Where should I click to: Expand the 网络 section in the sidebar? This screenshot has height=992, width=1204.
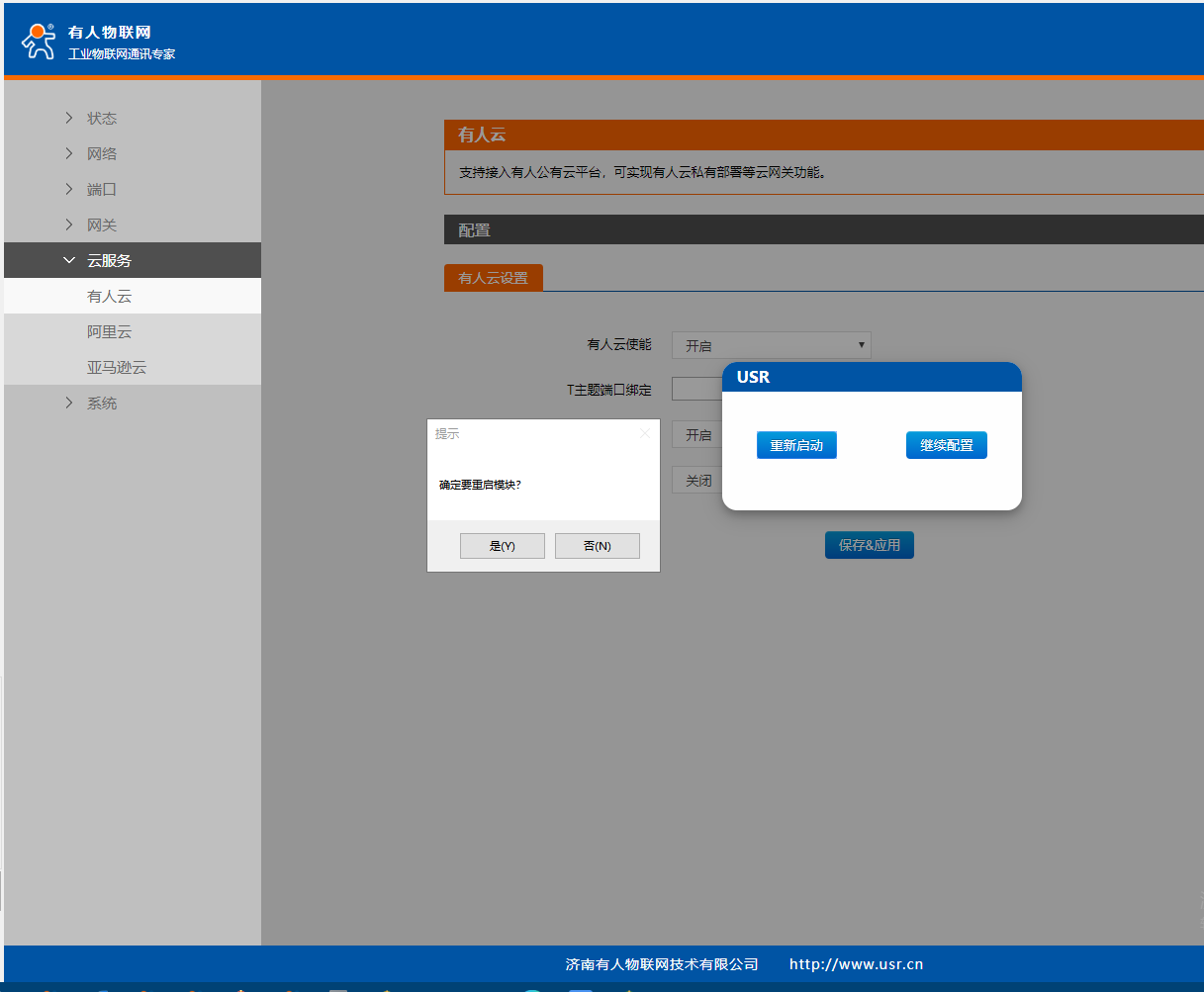pos(101,154)
